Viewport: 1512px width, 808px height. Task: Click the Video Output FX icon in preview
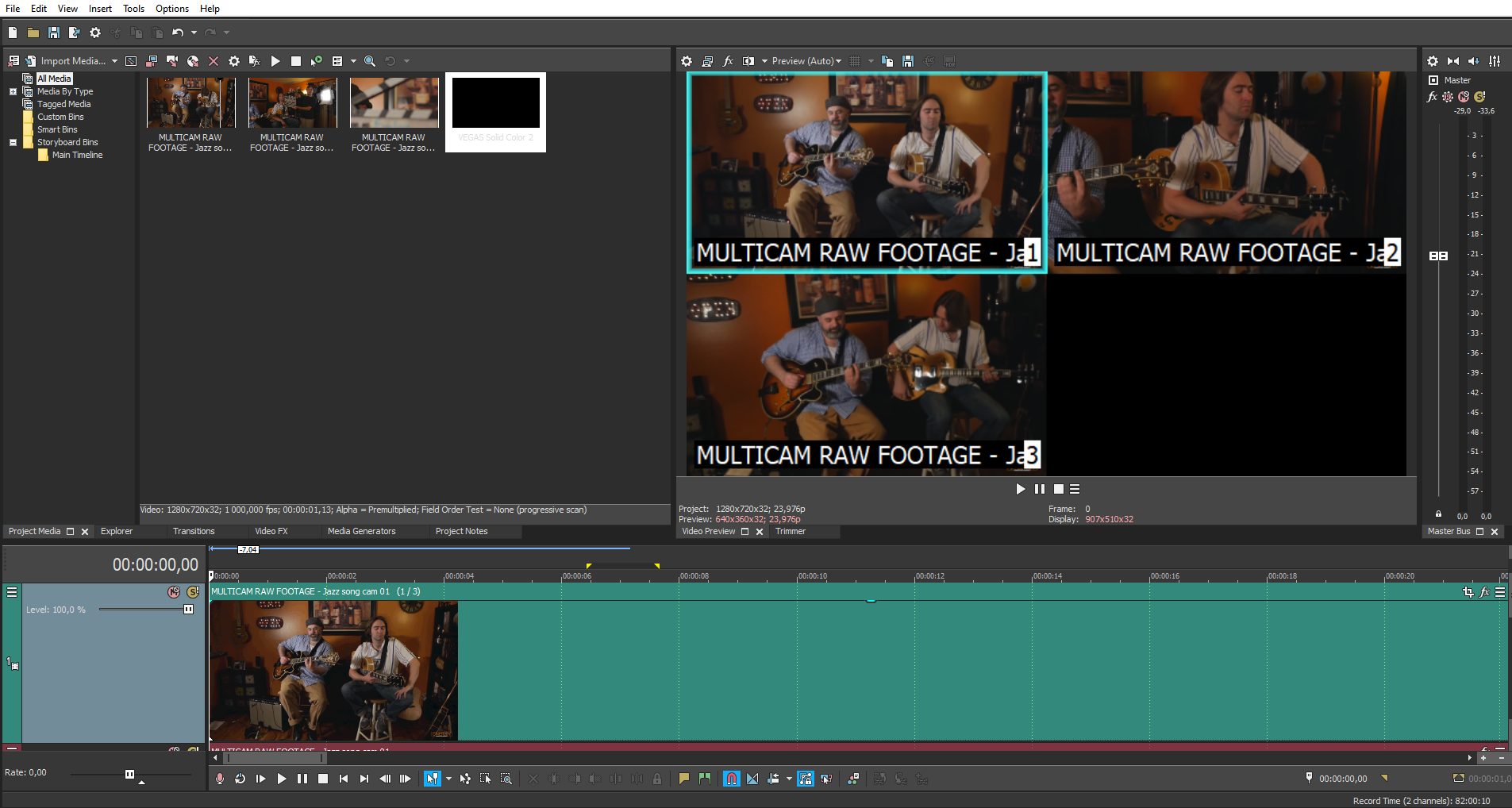[x=728, y=61]
